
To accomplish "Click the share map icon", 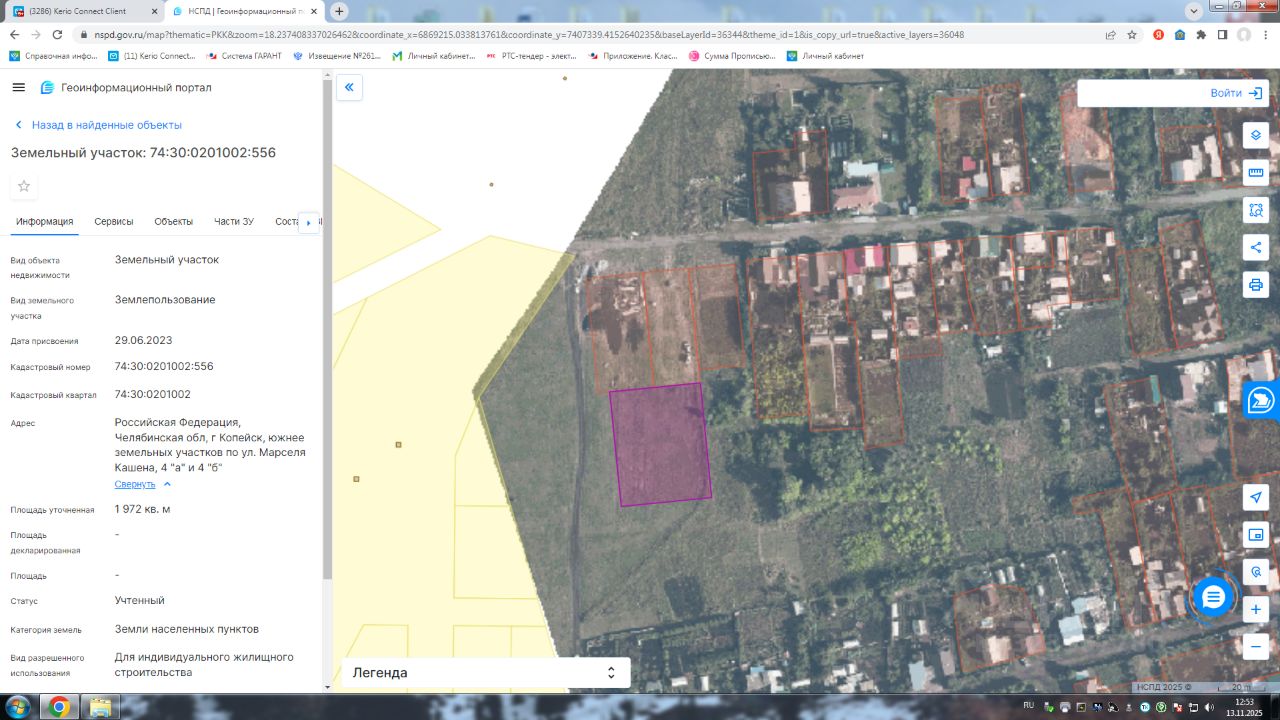I will 1256,247.
